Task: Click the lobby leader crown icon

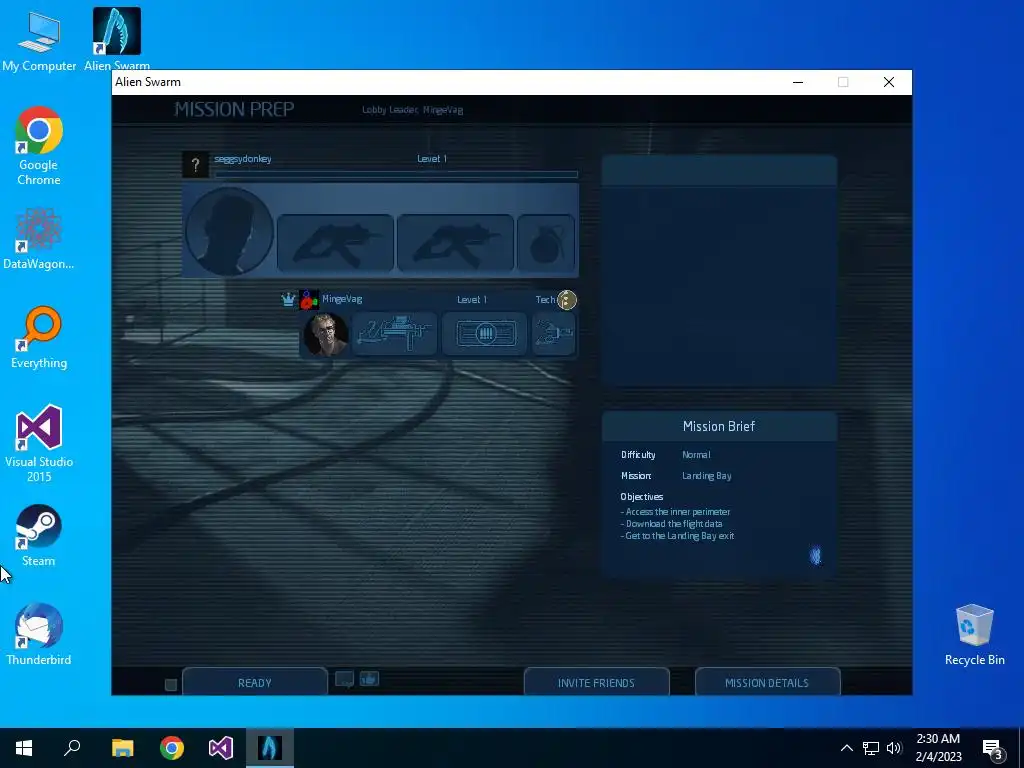Action: point(288,299)
